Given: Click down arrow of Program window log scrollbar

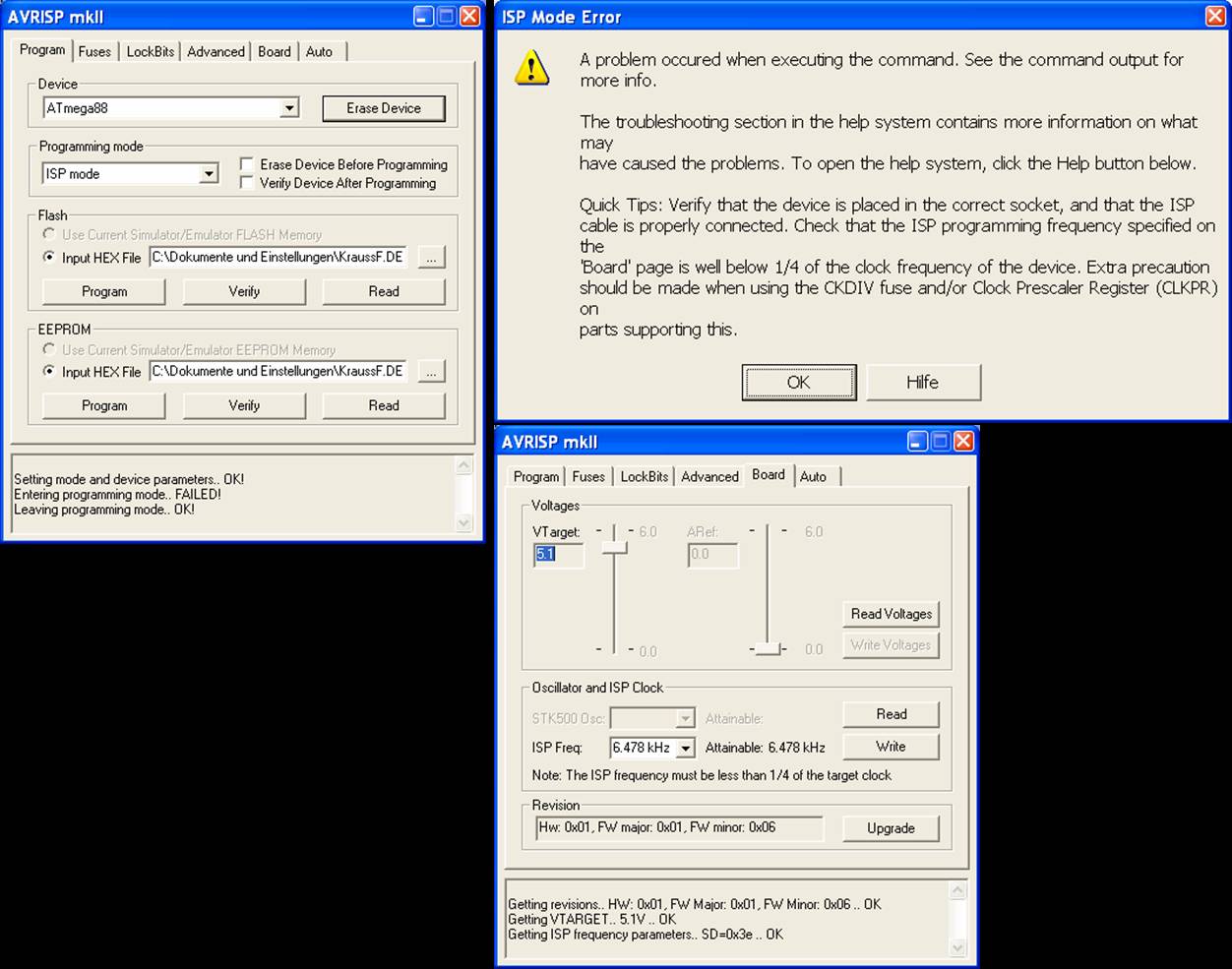Looking at the screenshot, I should [x=464, y=523].
